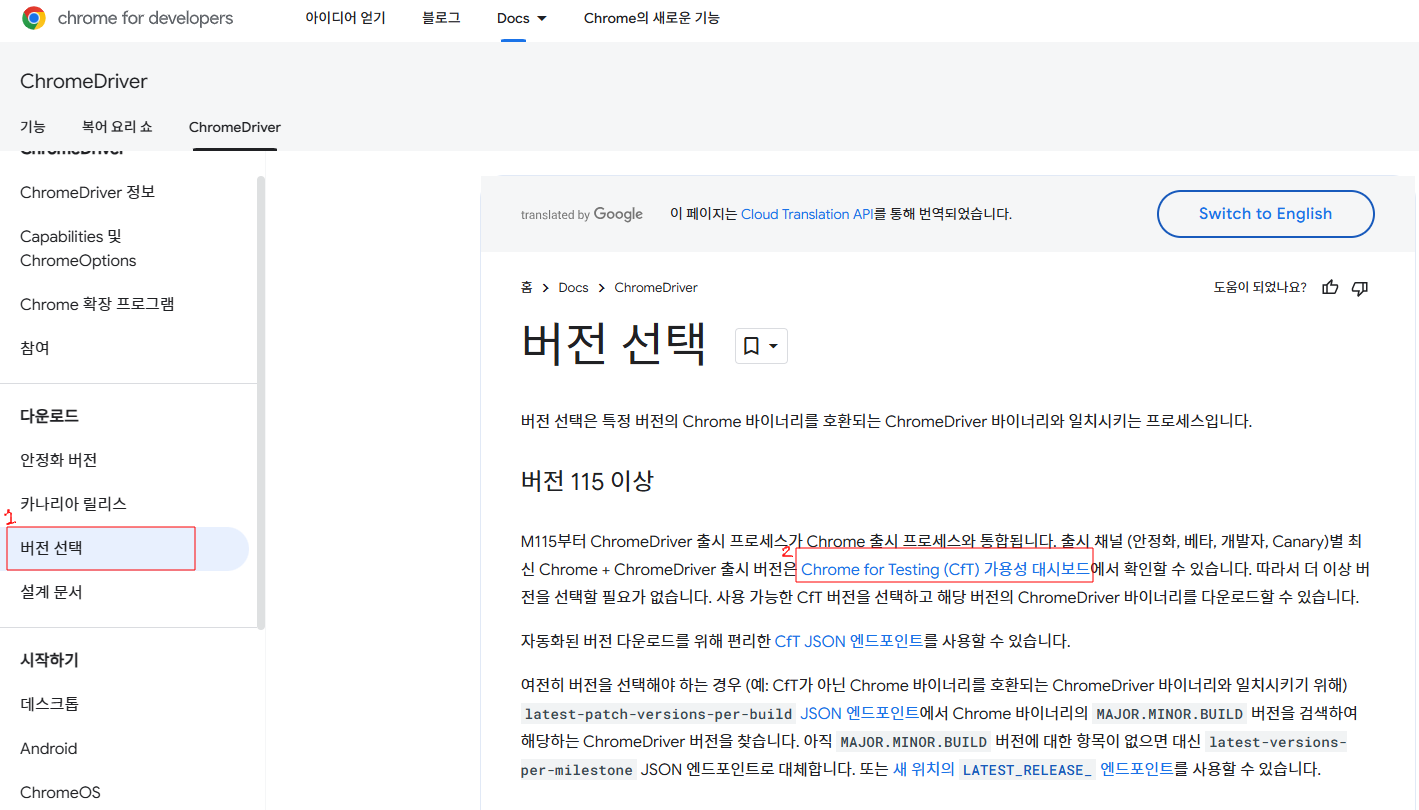Expand the Docs dropdown menu

pyautogui.click(x=522, y=18)
